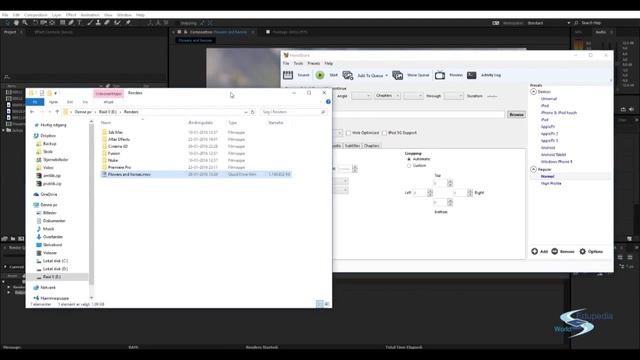The width and height of the screenshot is (640, 360).
Task: Select the Zoom tool in After Effects toolbar
Action: tap(25, 23)
